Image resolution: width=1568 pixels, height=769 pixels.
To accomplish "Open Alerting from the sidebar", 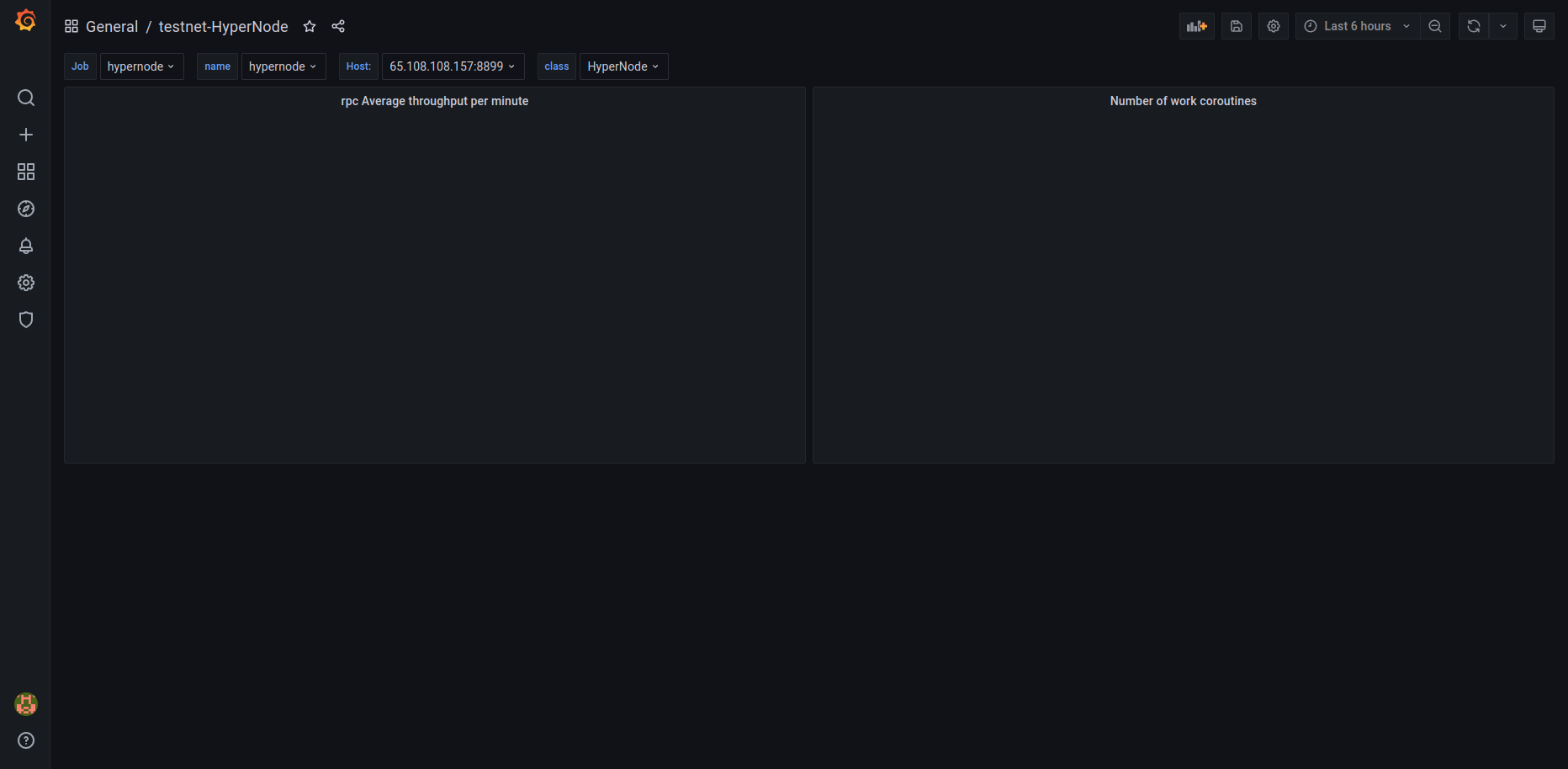I will (x=25, y=246).
